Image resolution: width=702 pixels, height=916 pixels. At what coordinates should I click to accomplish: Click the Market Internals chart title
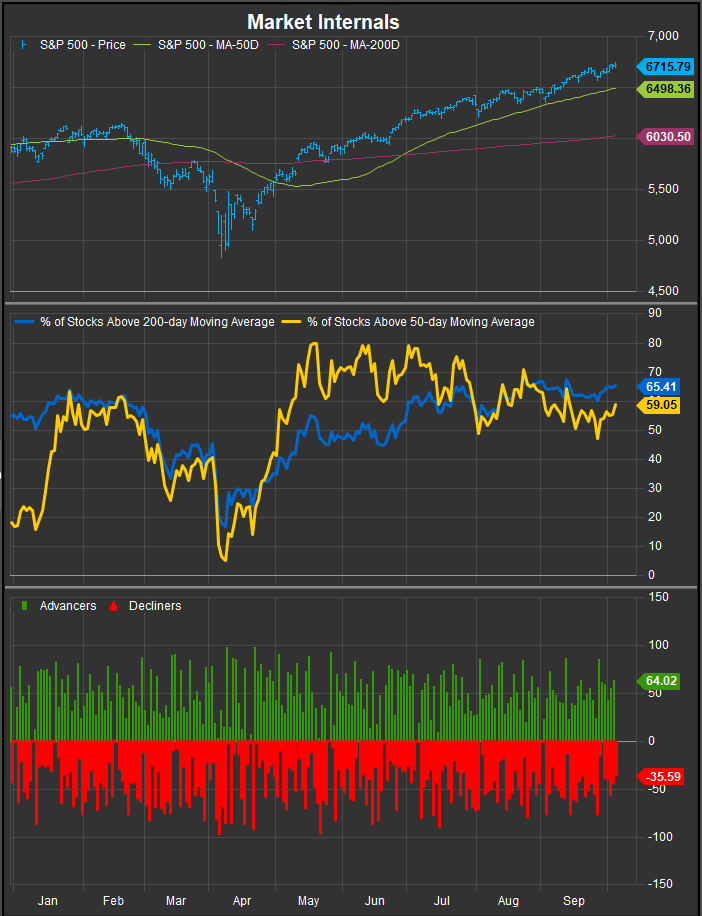pyautogui.click(x=323, y=21)
